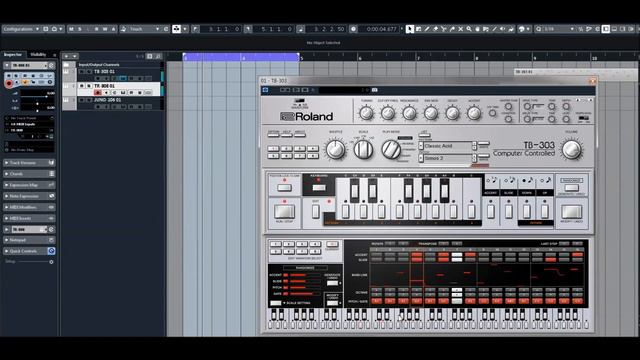This screenshot has width=640, height=360.
Task: Click TB-303 pattern clear button
Action: pos(284,187)
